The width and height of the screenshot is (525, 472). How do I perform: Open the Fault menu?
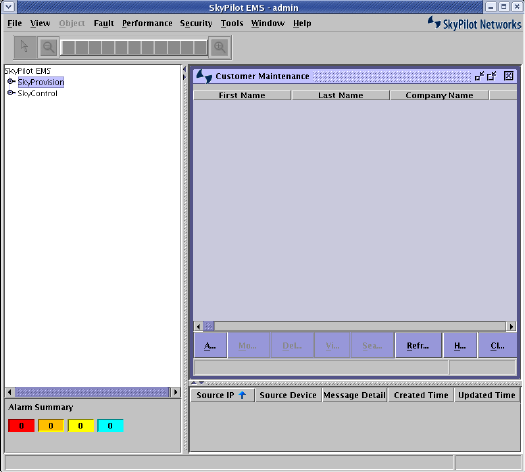point(104,23)
